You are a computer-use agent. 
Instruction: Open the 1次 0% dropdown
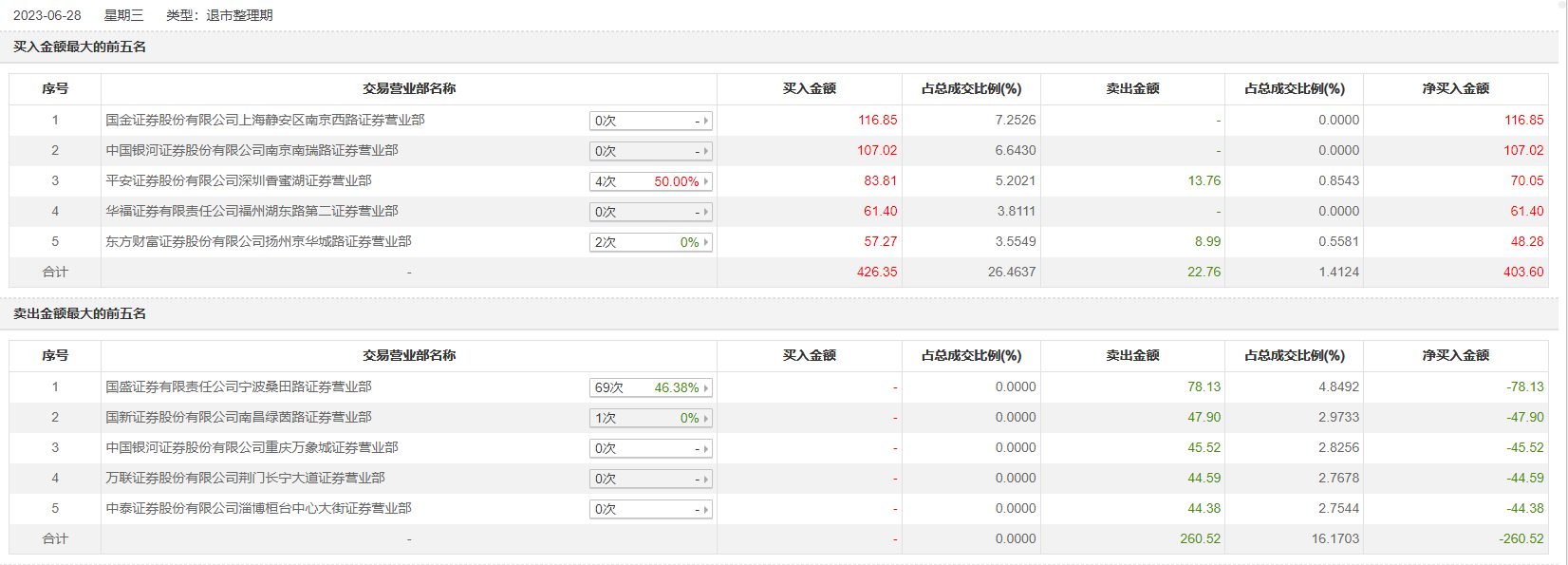tap(650, 418)
